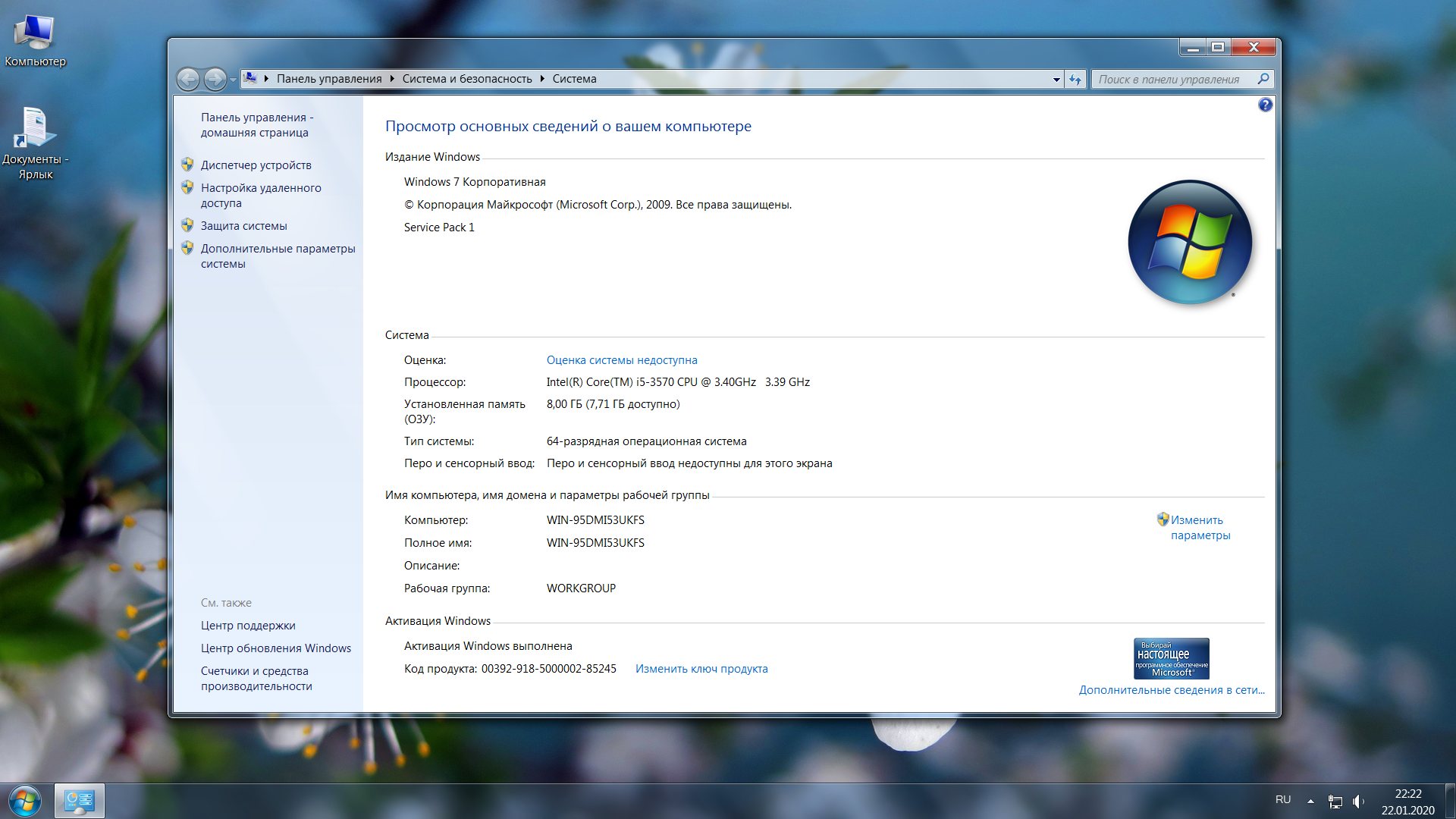Image resolution: width=1456 pixels, height=819 pixels.
Task: Show hidden tray icons arrow
Action: coord(1310,801)
